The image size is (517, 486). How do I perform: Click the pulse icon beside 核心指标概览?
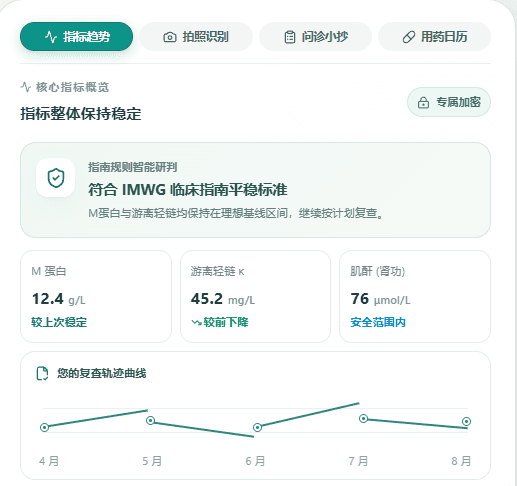click(x=26, y=87)
